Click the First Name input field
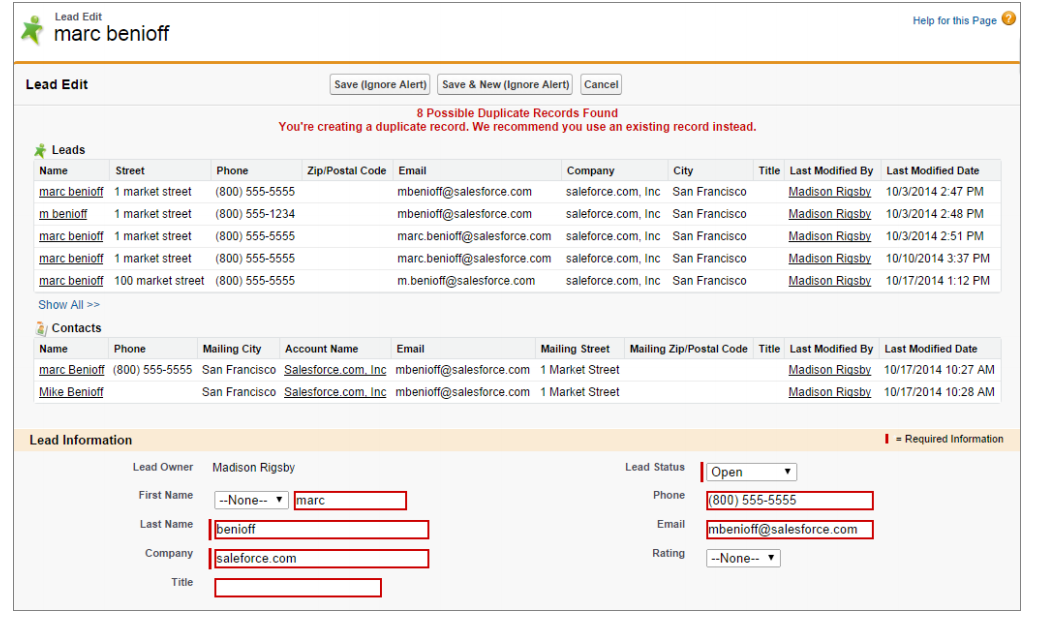 pyautogui.click(x=350, y=500)
